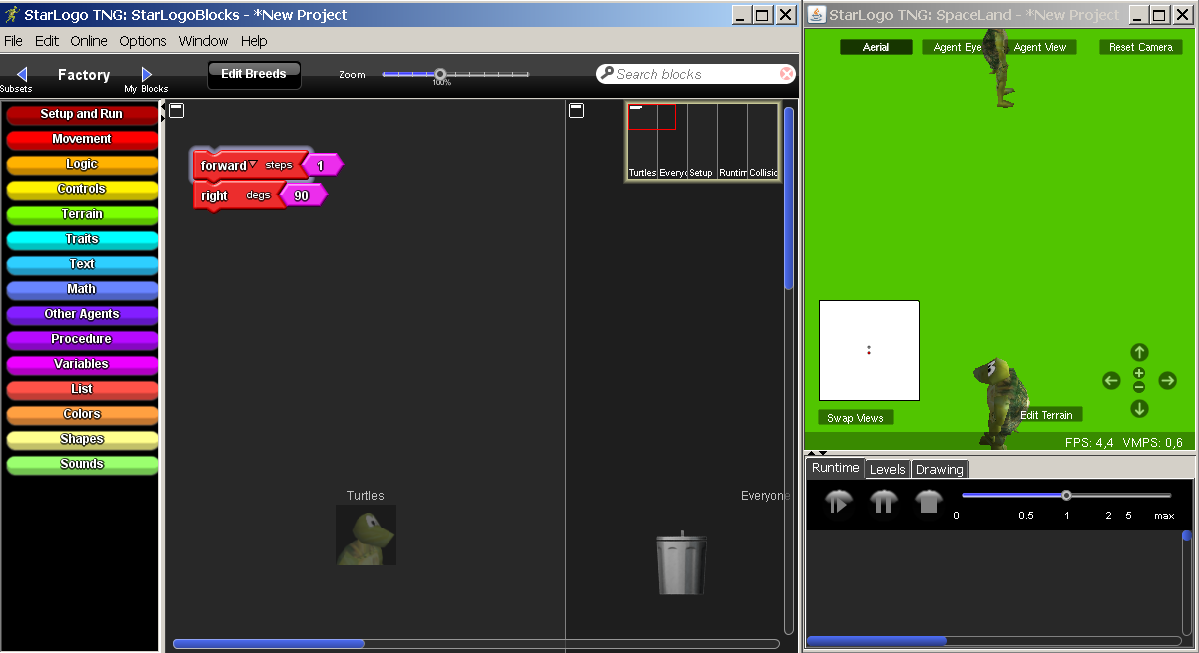
Task: Pan camera up with the up arrow
Action: click(x=1139, y=352)
